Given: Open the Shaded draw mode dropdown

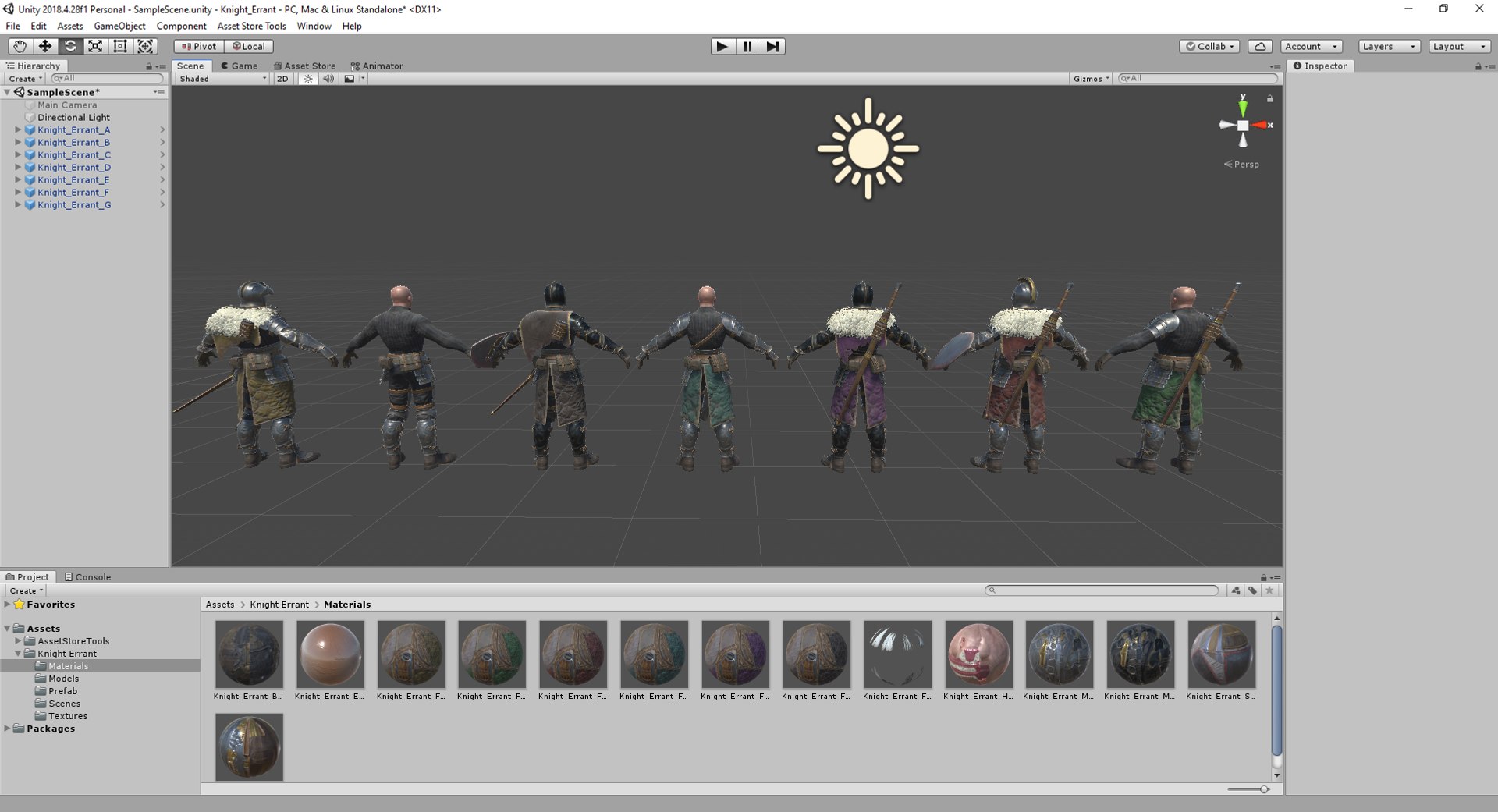Looking at the screenshot, I should [222, 79].
